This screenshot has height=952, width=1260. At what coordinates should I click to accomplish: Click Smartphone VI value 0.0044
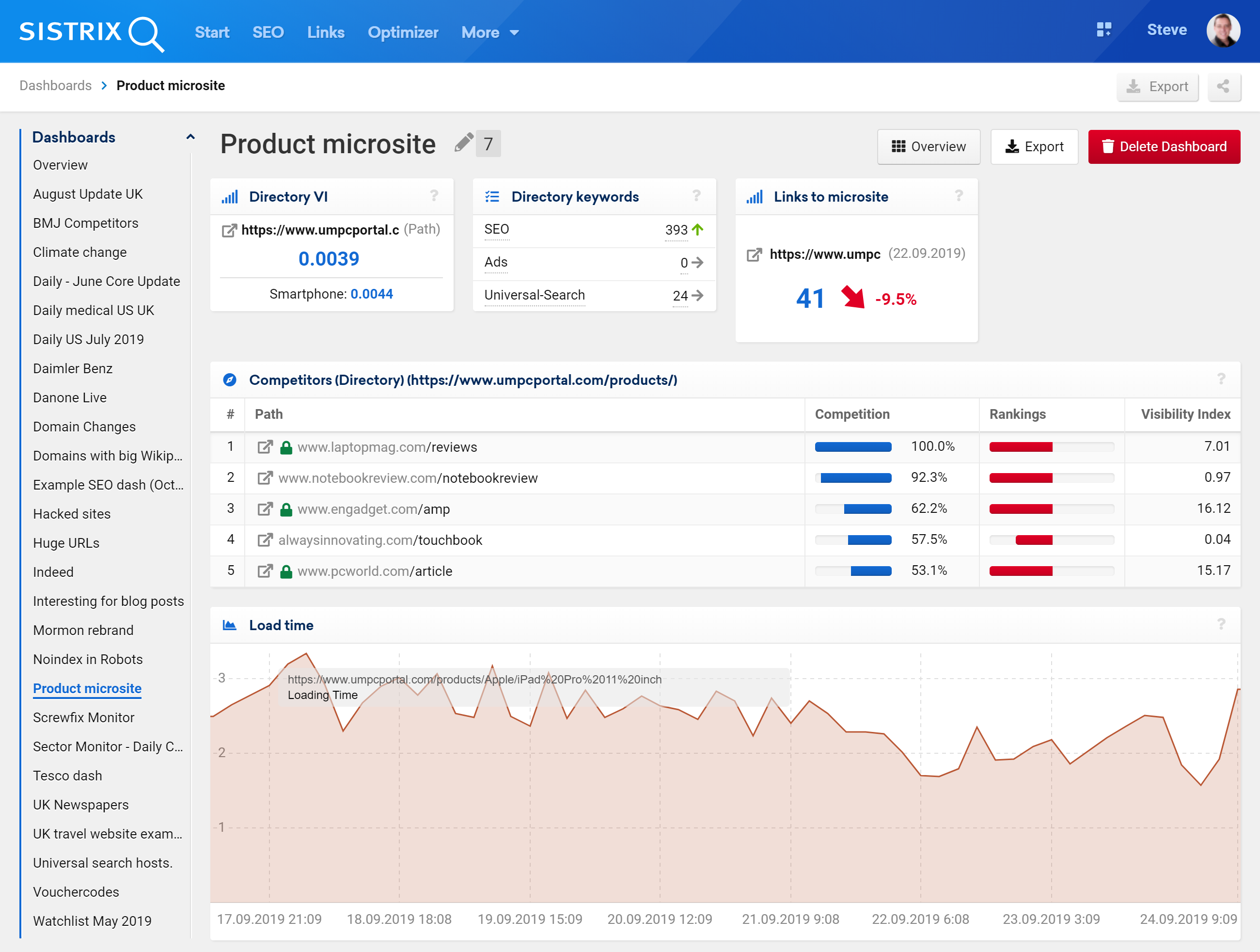click(371, 294)
